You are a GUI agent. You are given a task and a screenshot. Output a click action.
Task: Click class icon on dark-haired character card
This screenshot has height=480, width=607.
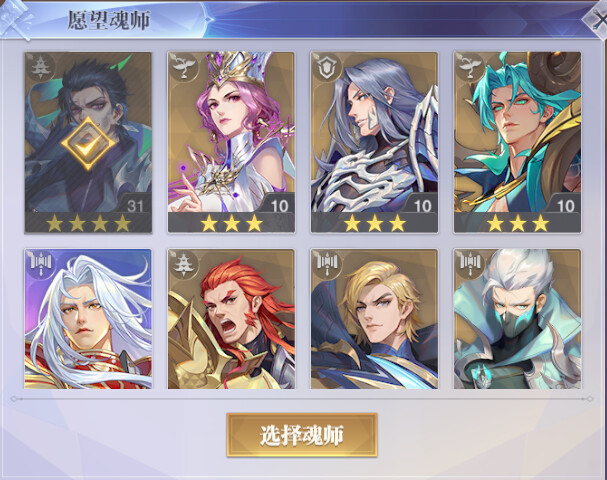39,67
